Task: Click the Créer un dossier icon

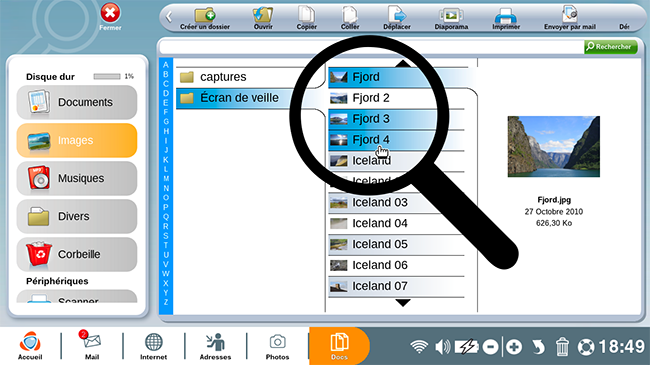Action: coord(205,15)
